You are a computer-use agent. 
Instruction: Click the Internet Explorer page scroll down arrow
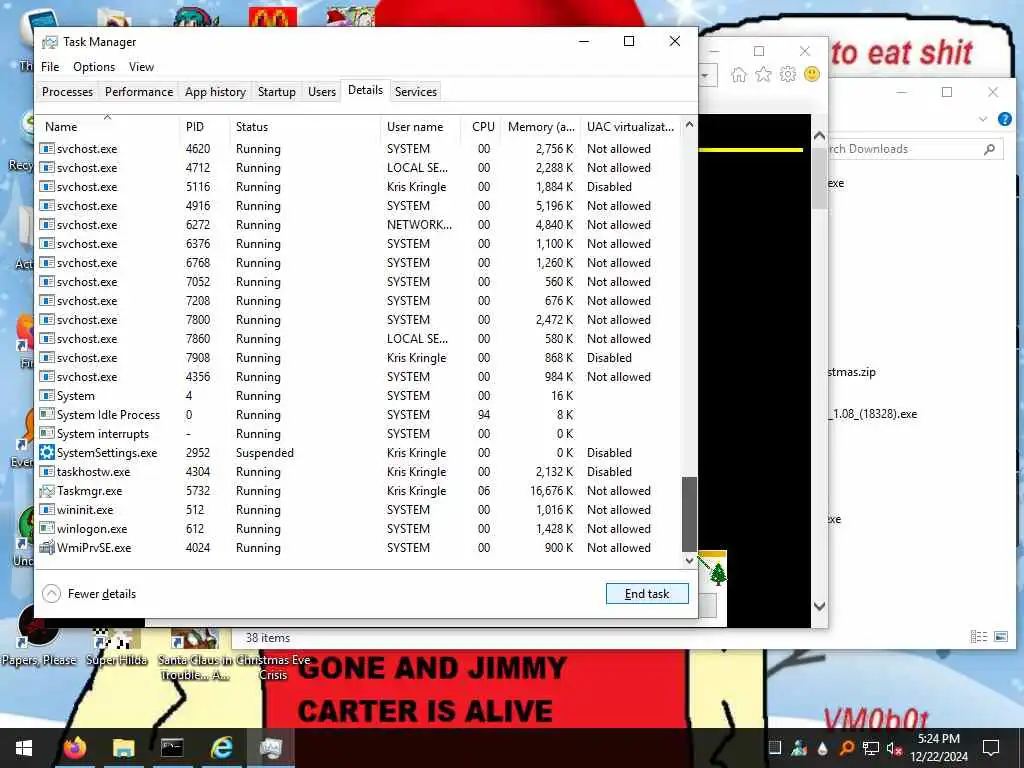tap(820, 606)
